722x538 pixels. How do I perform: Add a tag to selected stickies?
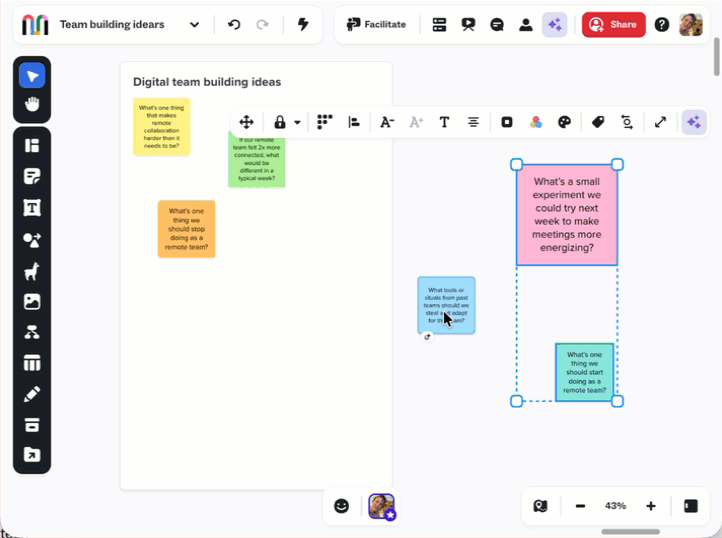coord(598,122)
